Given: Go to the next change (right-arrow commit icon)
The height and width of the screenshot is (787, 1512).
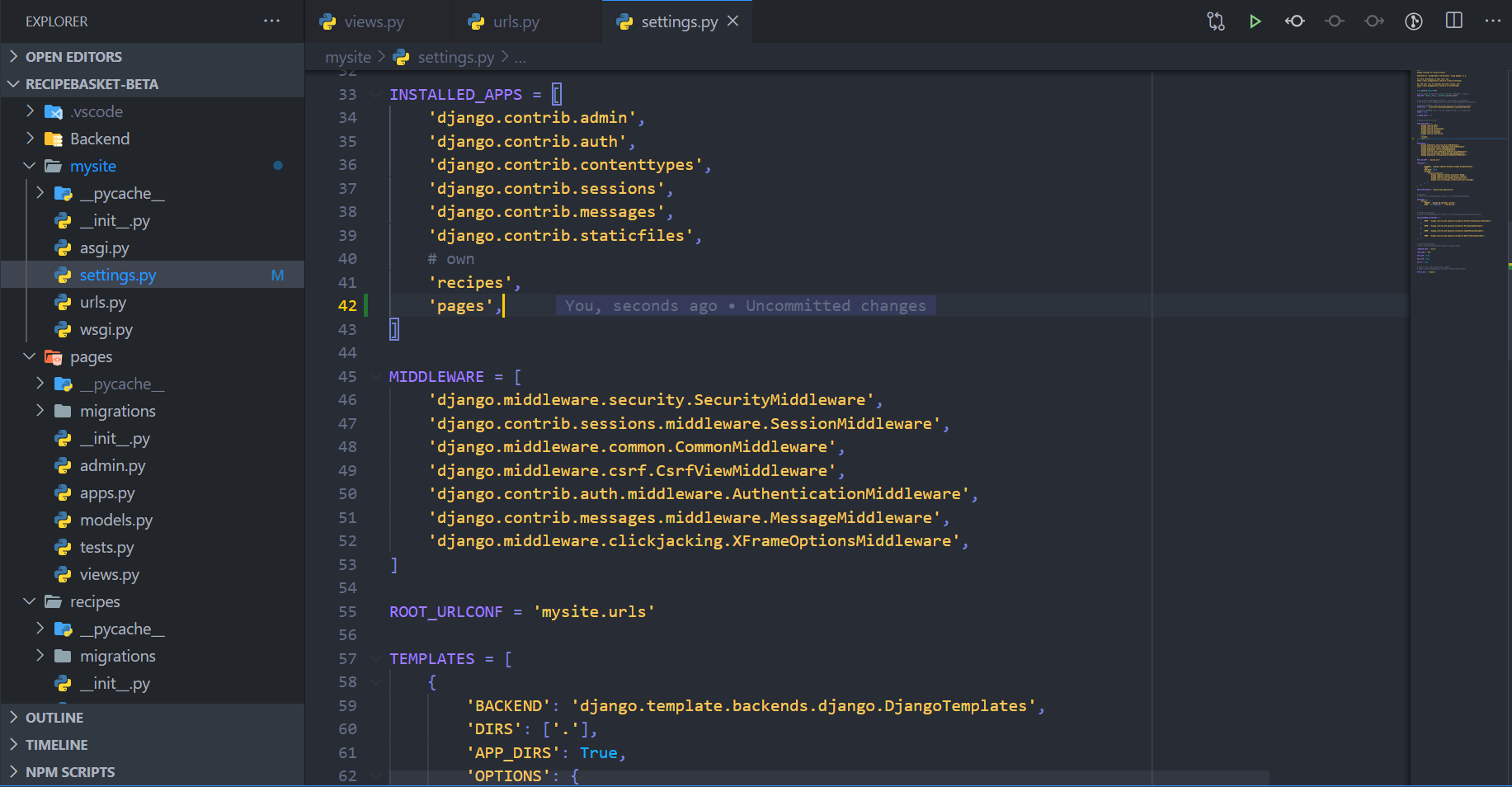Looking at the screenshot, I should click(1374, 21).
